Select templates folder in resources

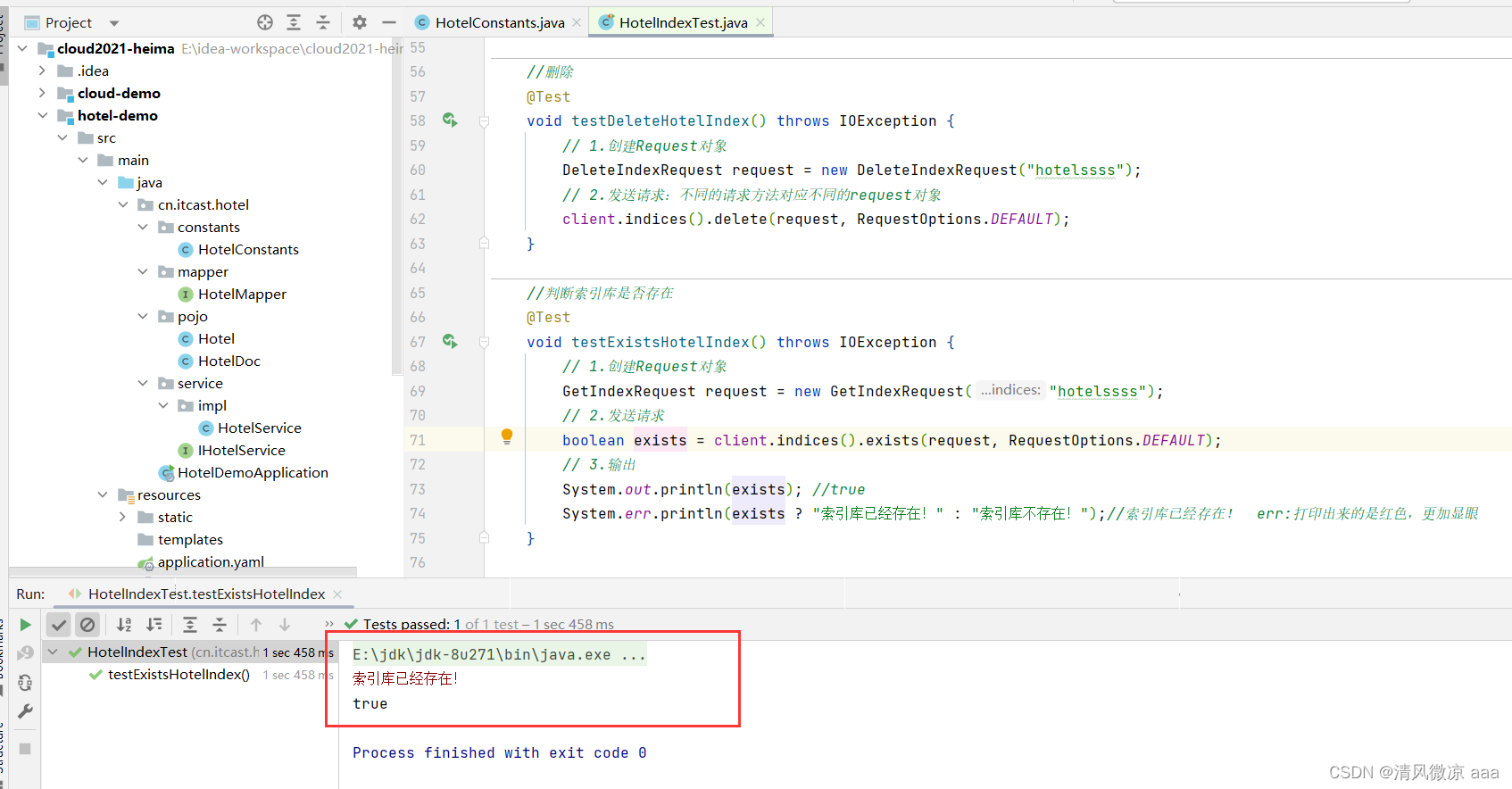[190, 539]
